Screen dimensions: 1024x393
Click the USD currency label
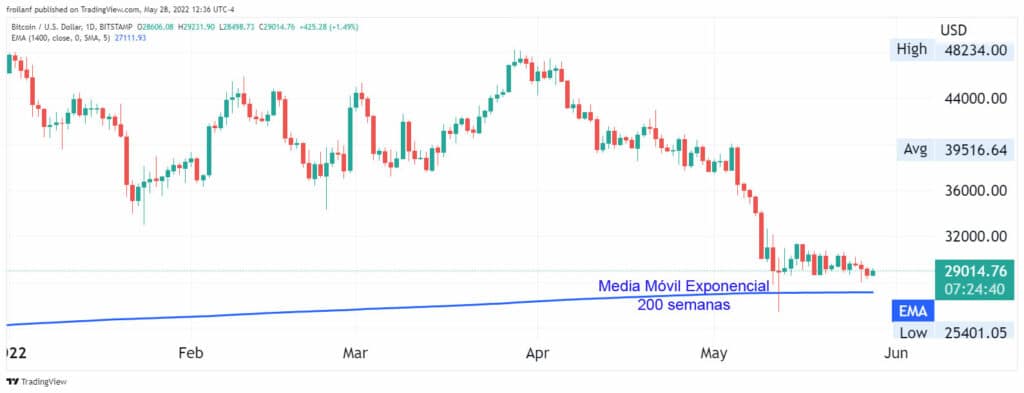coord(953,30)
